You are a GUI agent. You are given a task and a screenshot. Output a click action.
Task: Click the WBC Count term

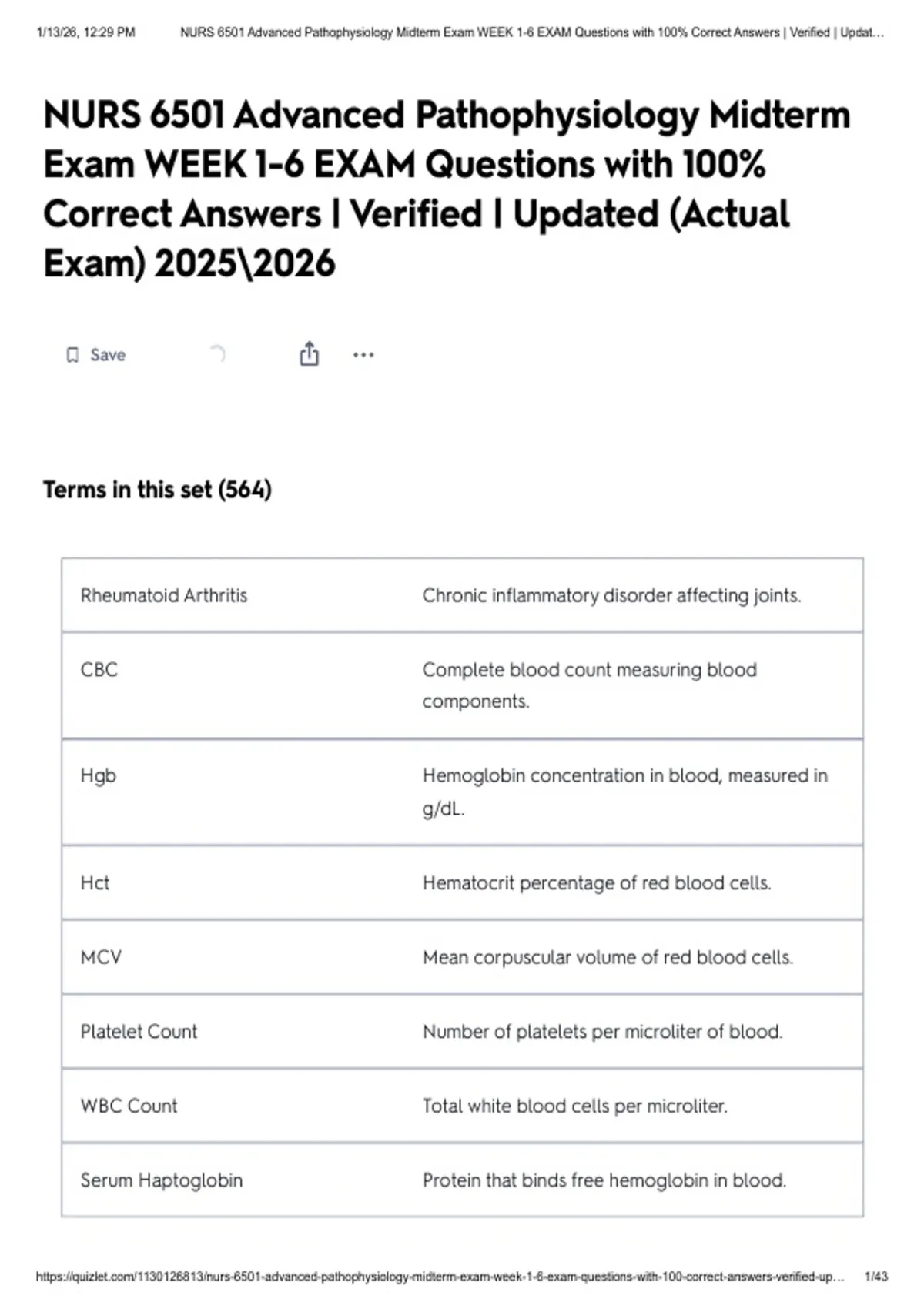pos(129,1106)
